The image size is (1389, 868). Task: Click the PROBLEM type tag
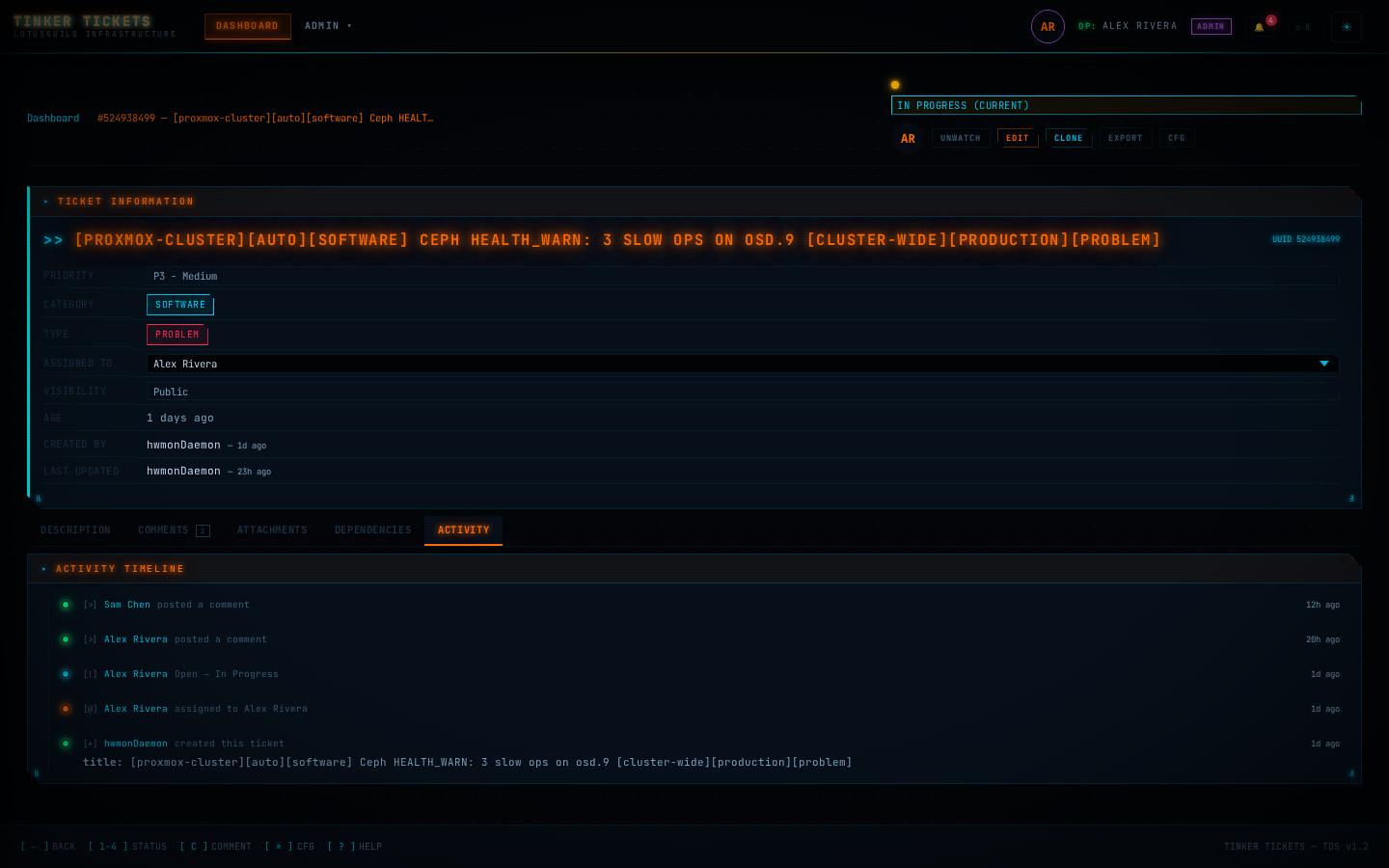pos(177,335)
